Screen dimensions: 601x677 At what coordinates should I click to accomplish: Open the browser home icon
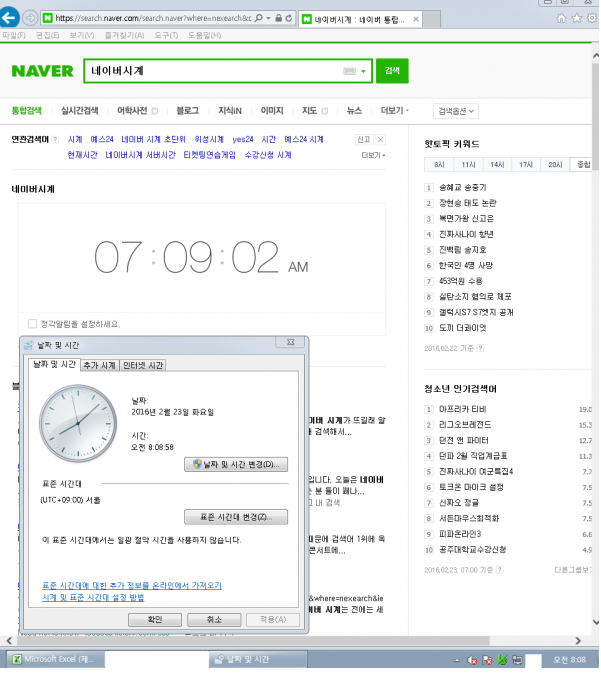[x=561, y=18]
